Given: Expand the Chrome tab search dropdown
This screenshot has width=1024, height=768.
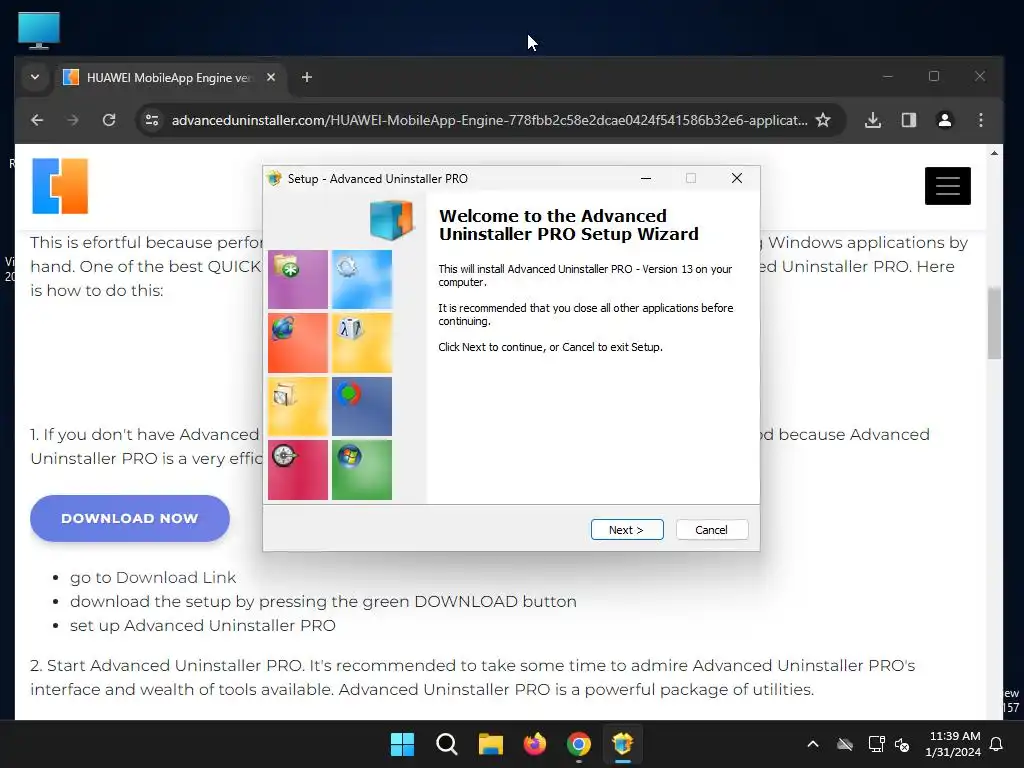Looking at the screenshot, I should pos(35,77).
